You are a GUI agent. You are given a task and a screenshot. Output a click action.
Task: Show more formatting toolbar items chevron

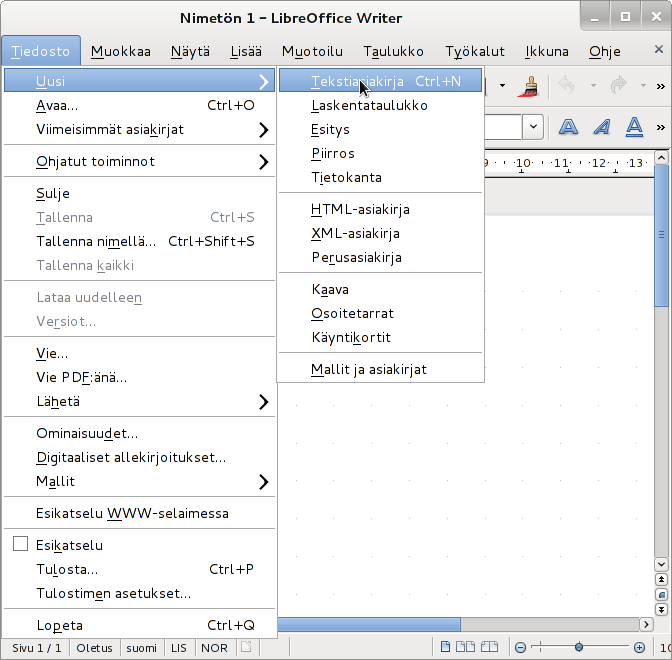(661, 127)
